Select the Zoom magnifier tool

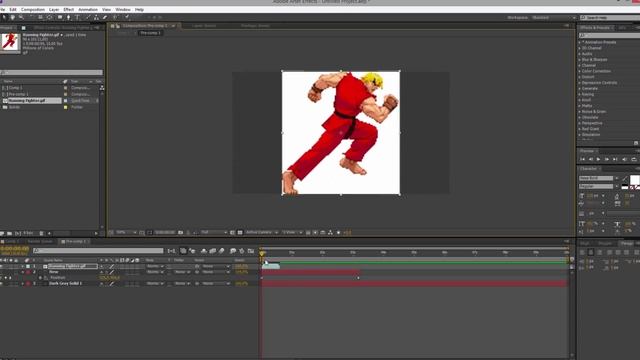(21, 17)
